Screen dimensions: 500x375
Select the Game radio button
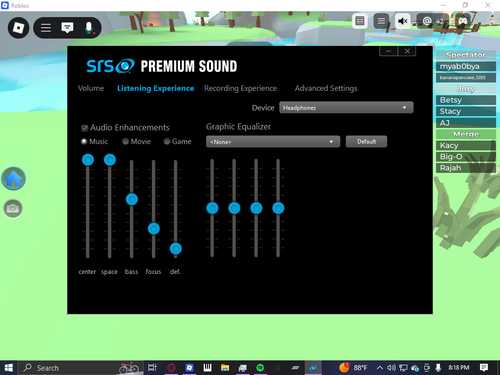click(167, 141)
